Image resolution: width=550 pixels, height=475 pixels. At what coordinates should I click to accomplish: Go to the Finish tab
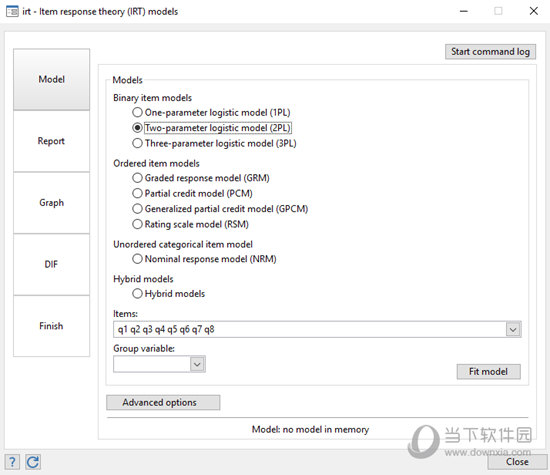click(x=52, y=326)
